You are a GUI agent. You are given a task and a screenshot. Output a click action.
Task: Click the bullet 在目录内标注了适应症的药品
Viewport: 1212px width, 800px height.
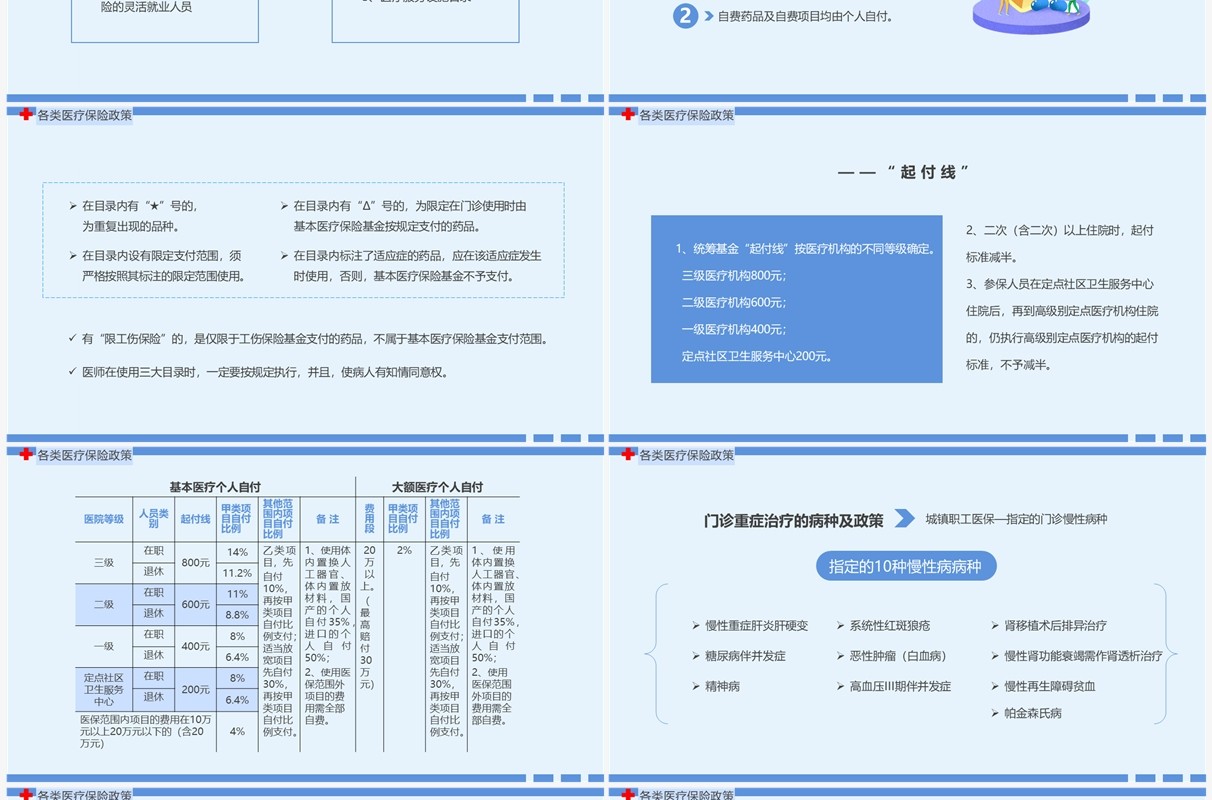(x=411, y=266)
